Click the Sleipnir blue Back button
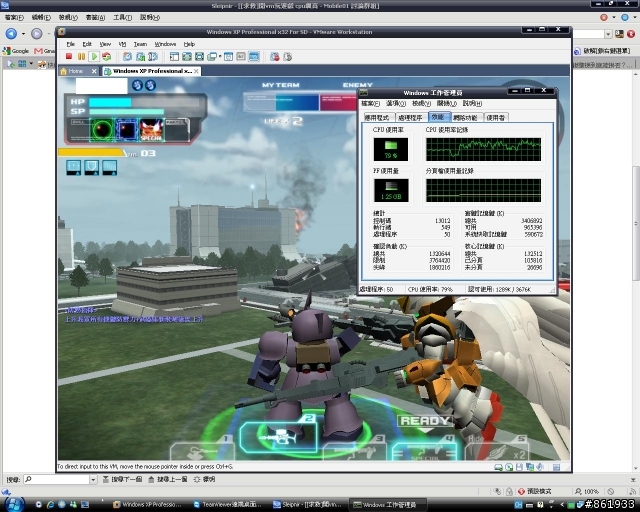The image size is (640, 512). (x=11, y=33)
